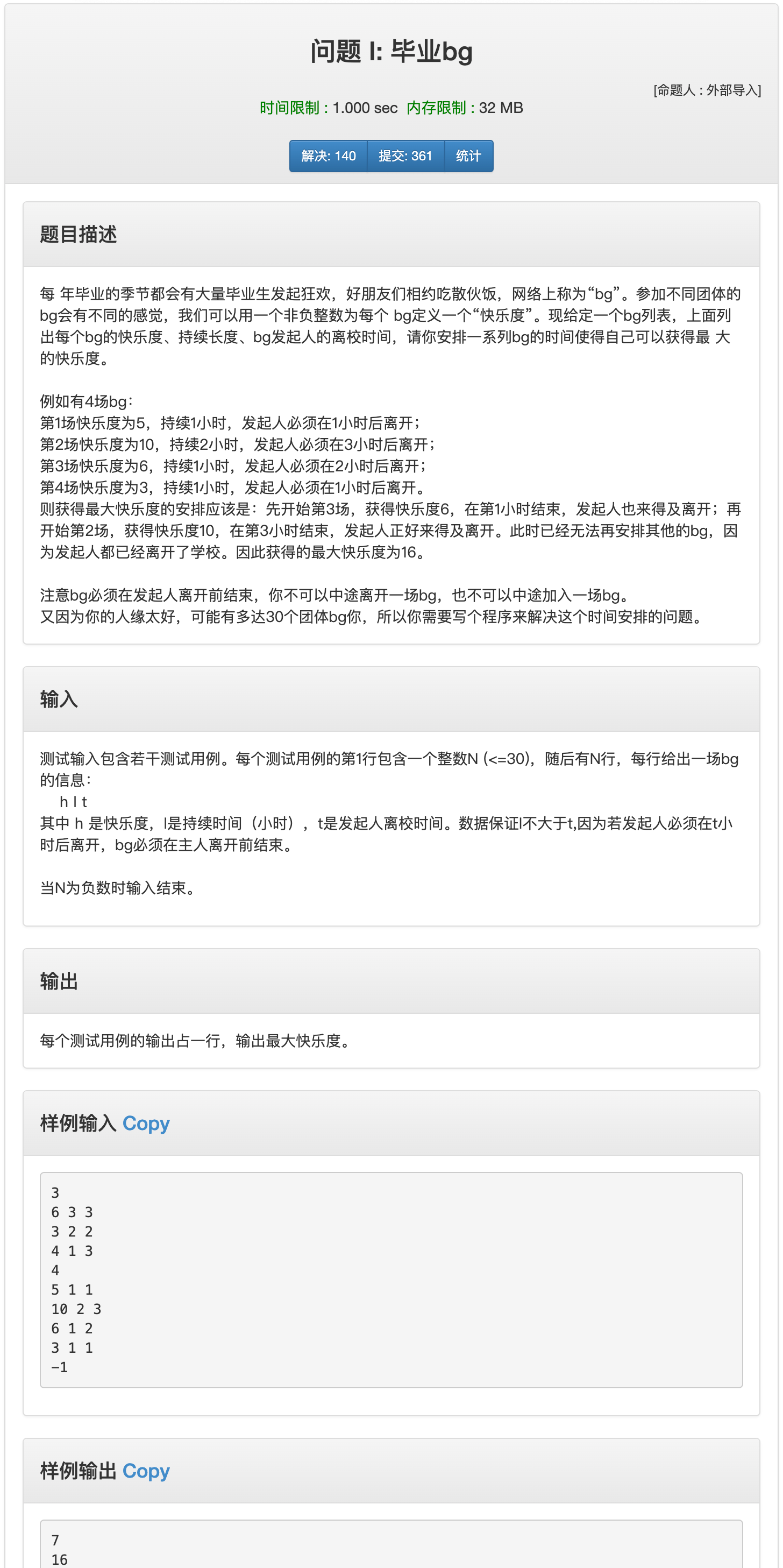783x1568 pixels.
Task: Click the 每个测试用例的输出占一行 output description
Action: coord(195,1040)
